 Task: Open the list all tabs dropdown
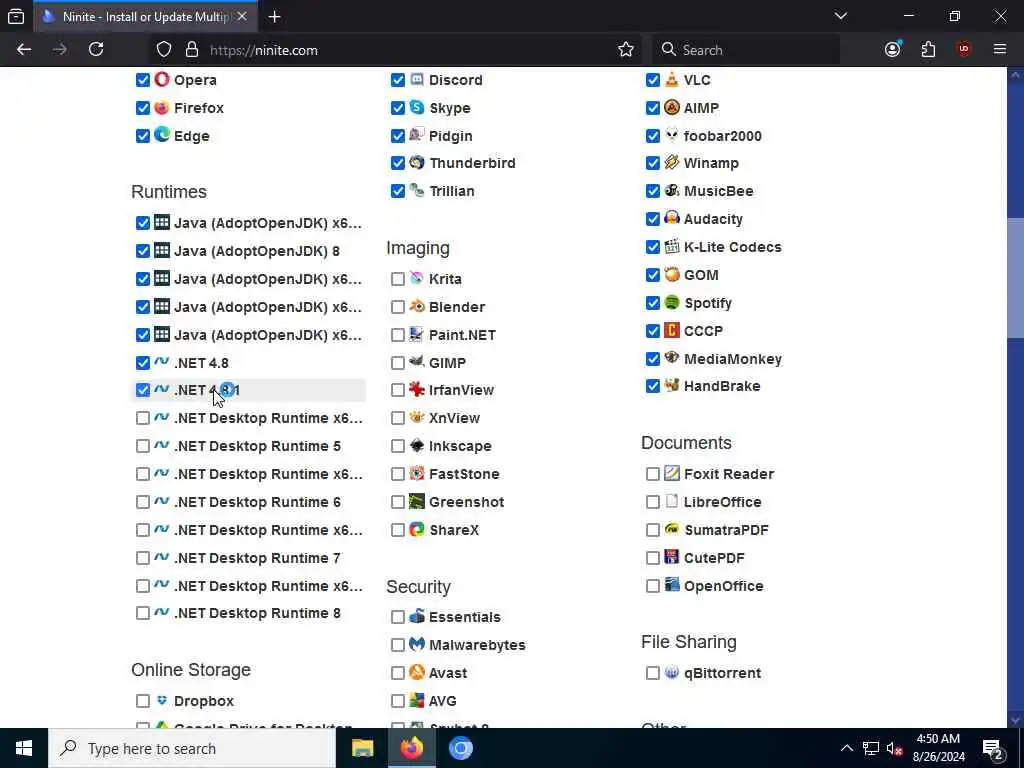[840, 16]
